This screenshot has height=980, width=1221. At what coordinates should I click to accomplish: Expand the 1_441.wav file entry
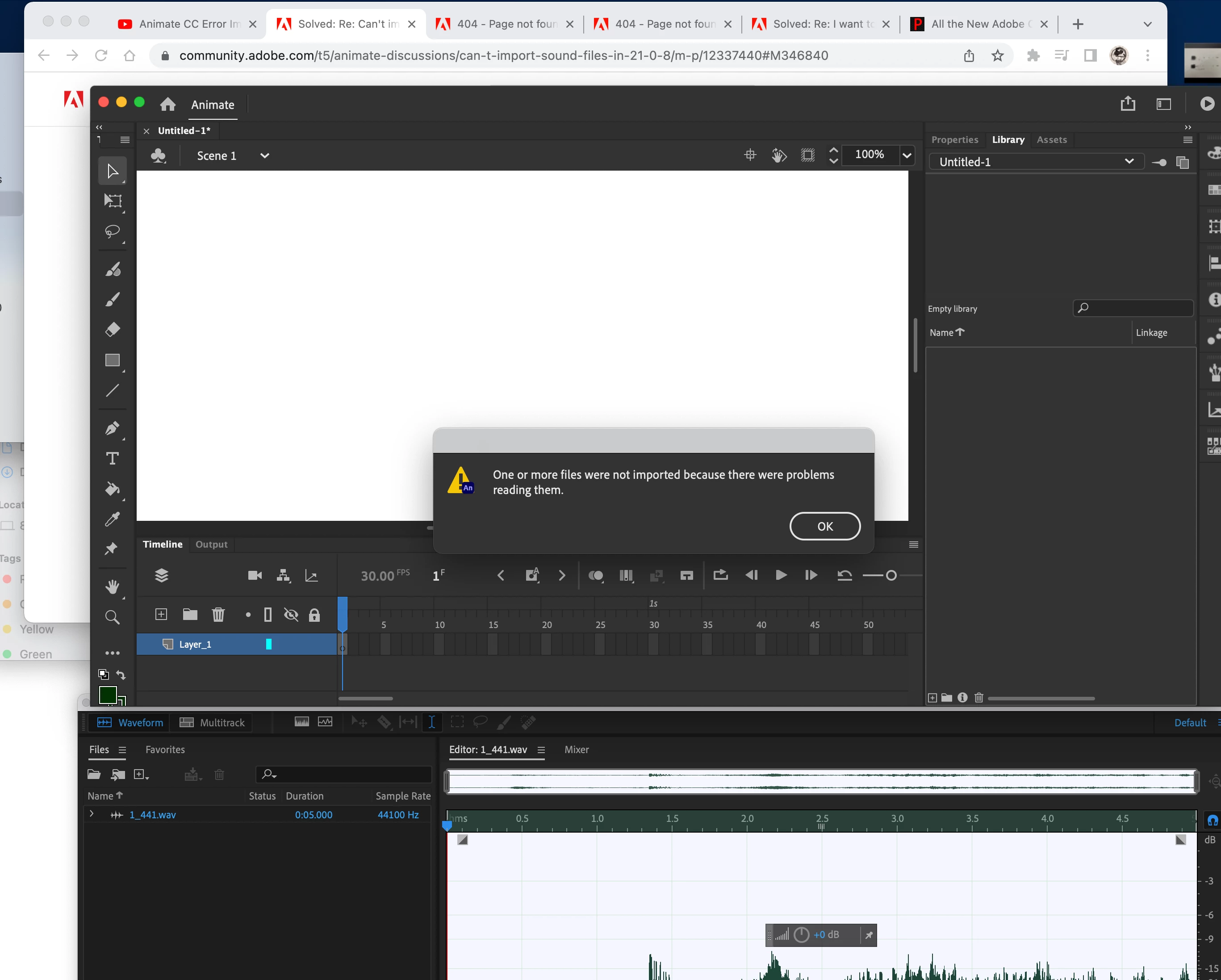[92, 814]
